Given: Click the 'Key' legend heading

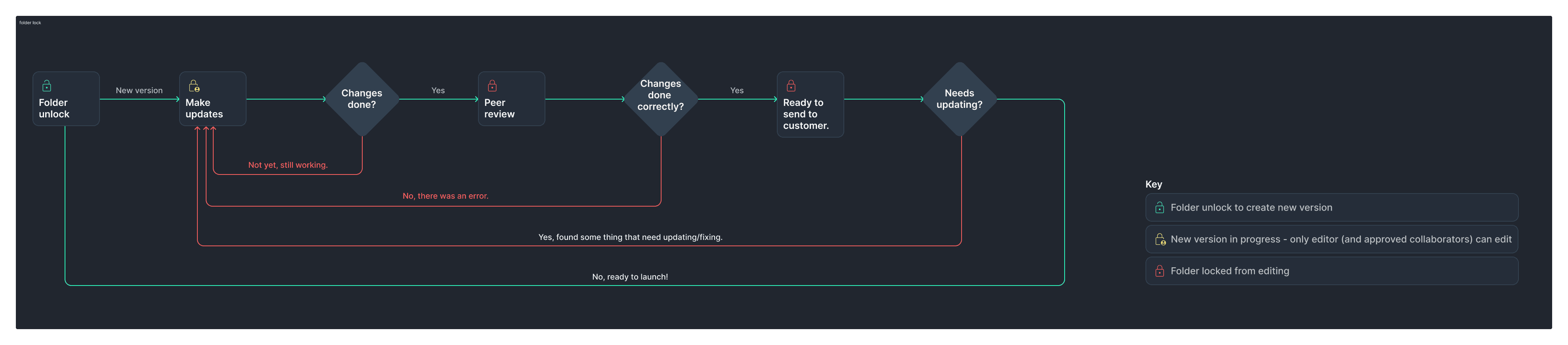Looking at the screenshot, I should coord(1153,184).
